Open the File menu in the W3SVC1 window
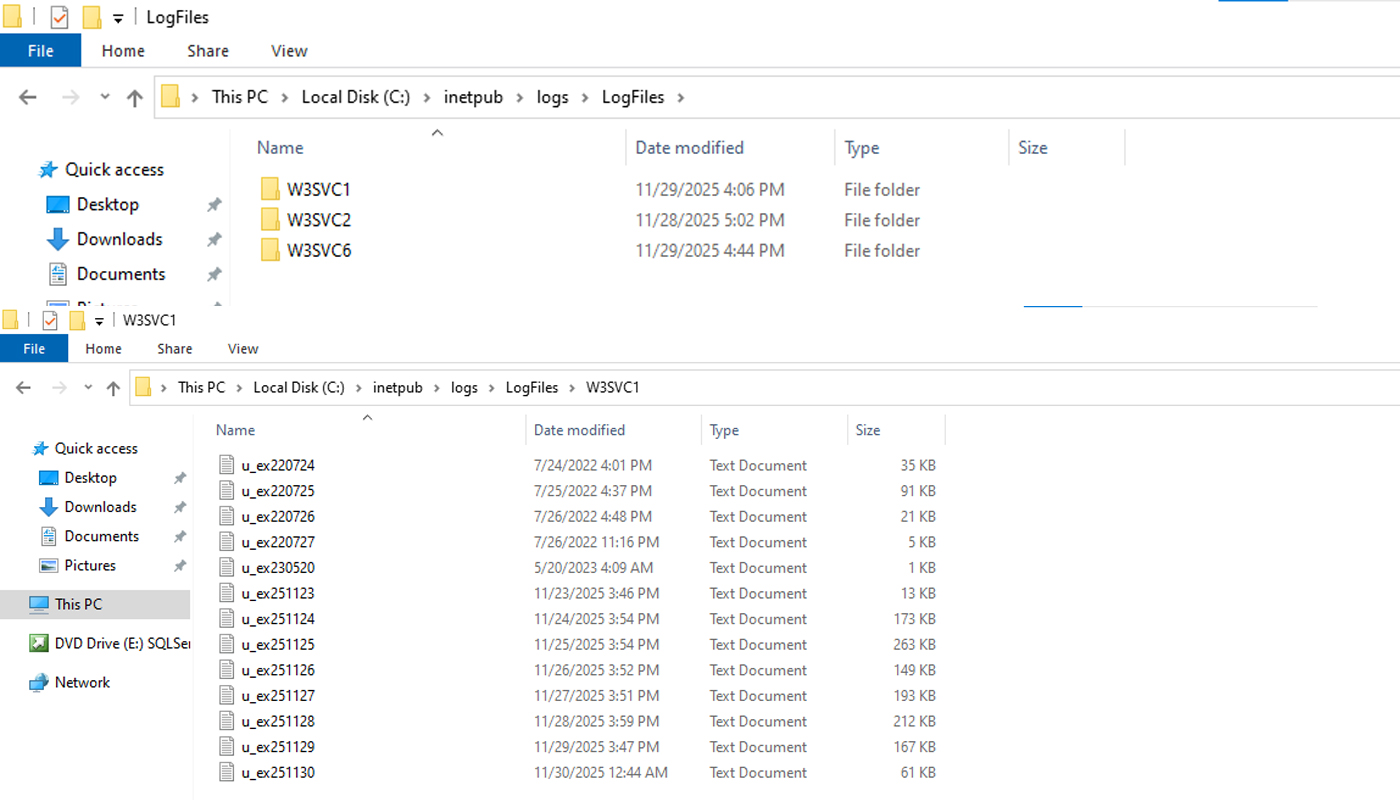 34,349
